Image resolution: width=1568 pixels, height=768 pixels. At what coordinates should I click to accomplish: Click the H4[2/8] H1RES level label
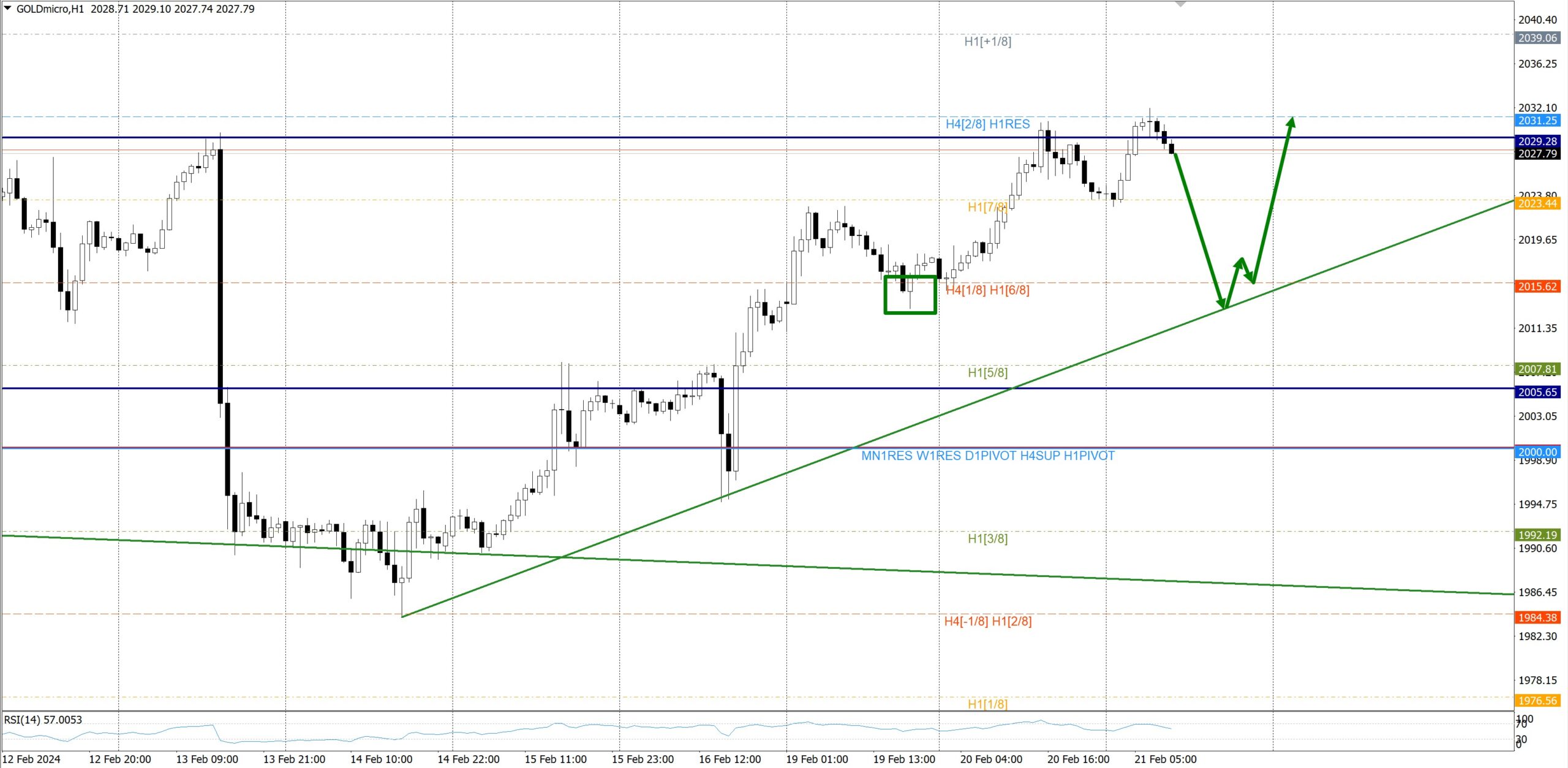[x=987, y=124]
